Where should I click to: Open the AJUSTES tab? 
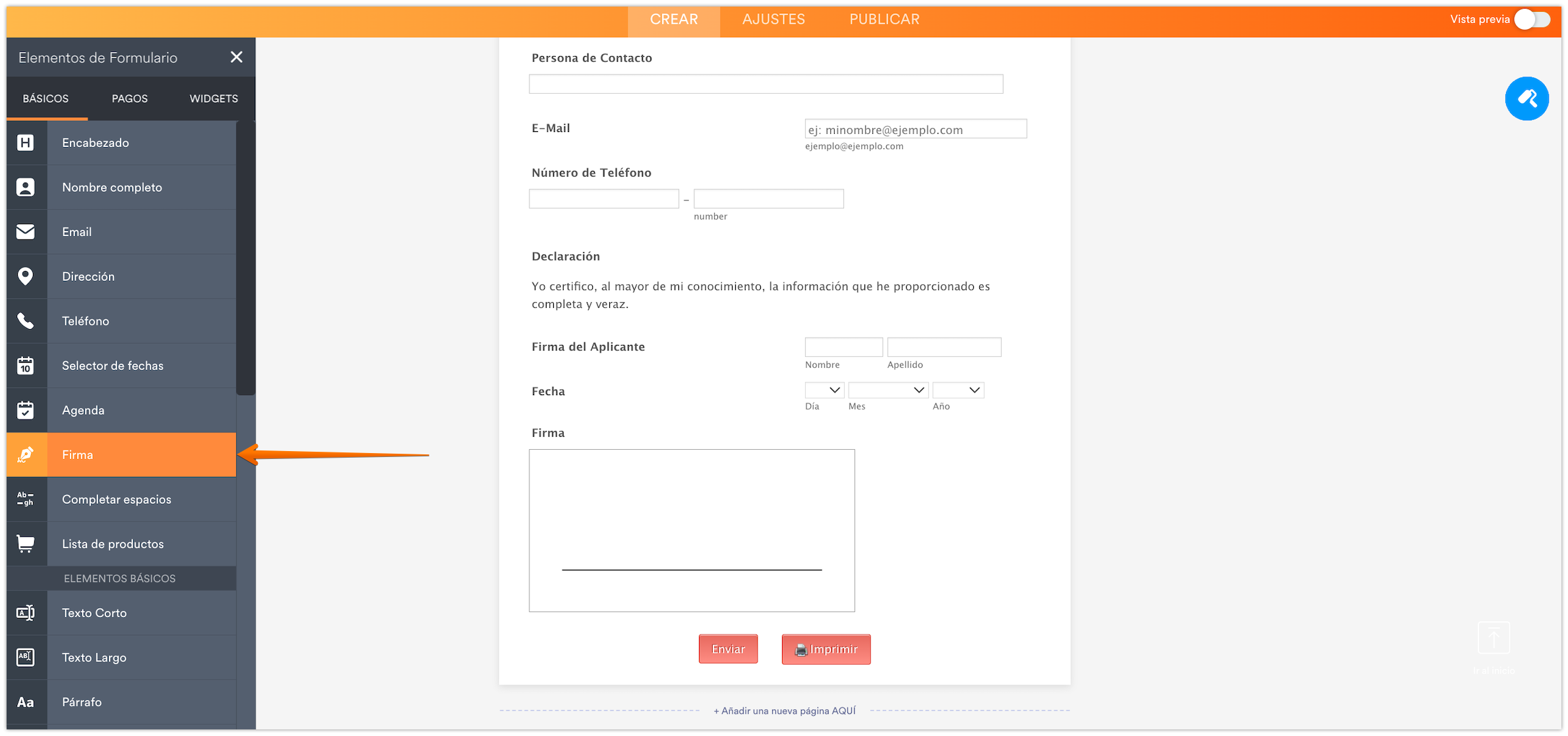pos(773,19)
